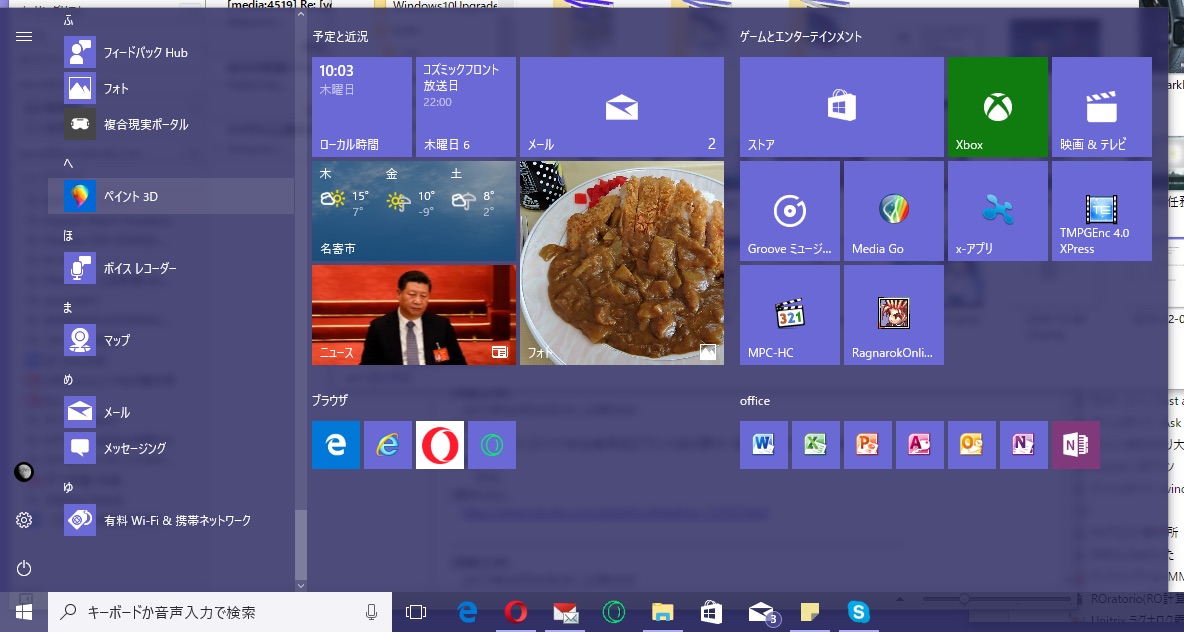
Task: Open user account picture in Start
Action: (24, 473)
